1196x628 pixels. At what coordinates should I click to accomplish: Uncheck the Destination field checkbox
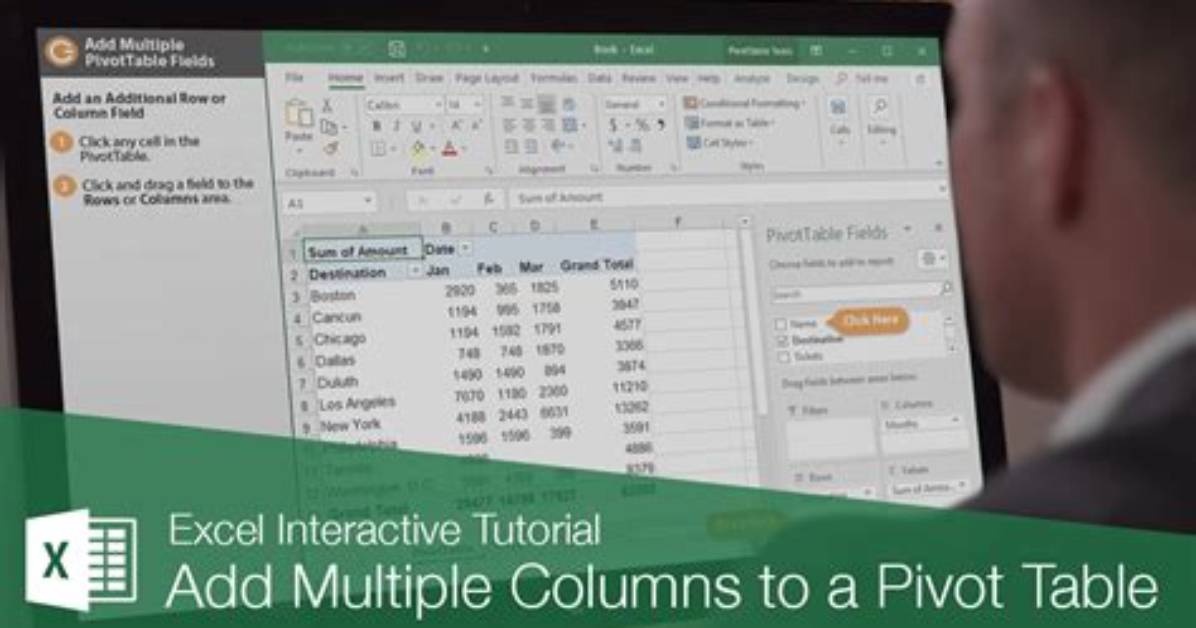[x=782, y=340]
